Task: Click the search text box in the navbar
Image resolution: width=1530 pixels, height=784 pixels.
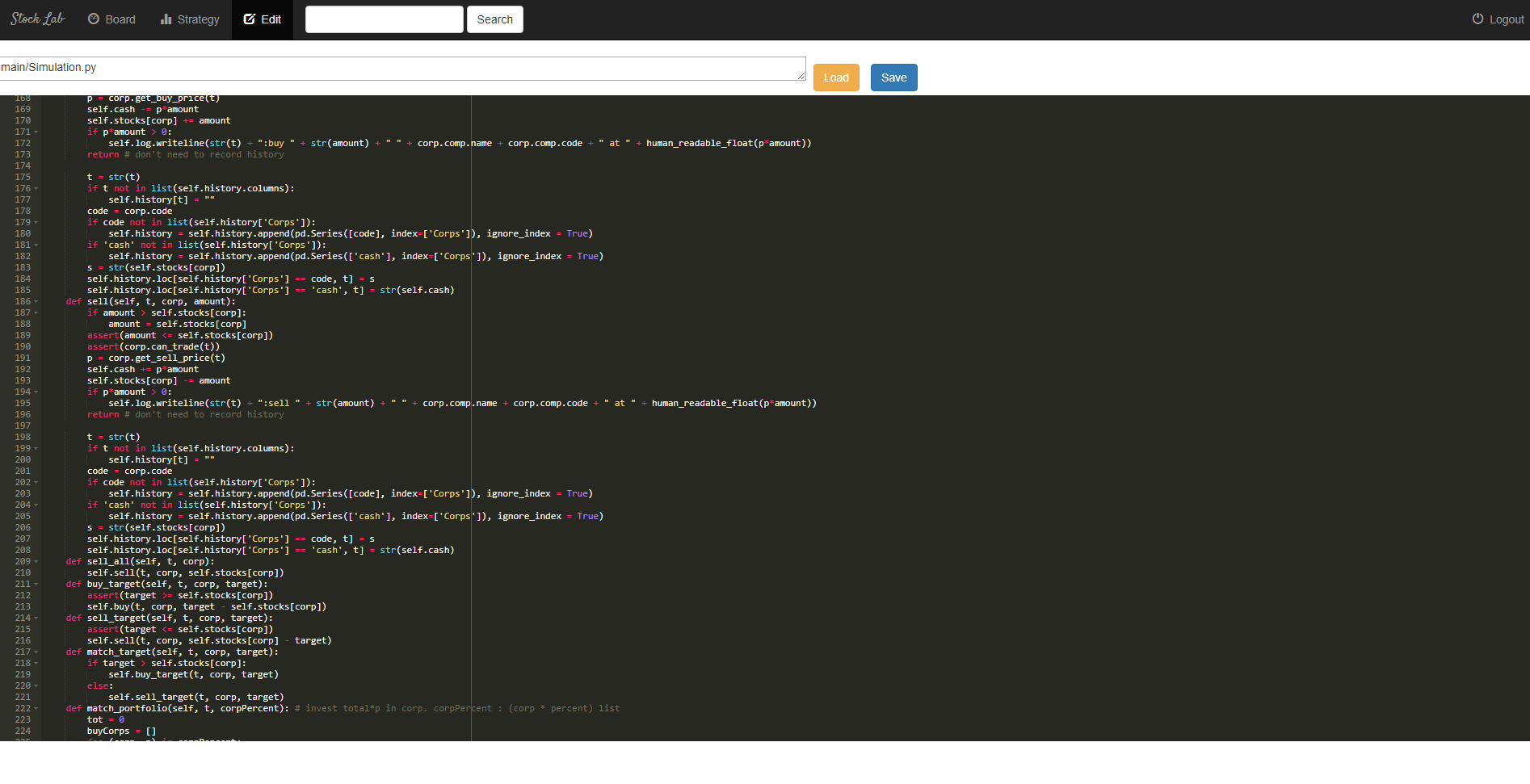Action: point(385,19)
